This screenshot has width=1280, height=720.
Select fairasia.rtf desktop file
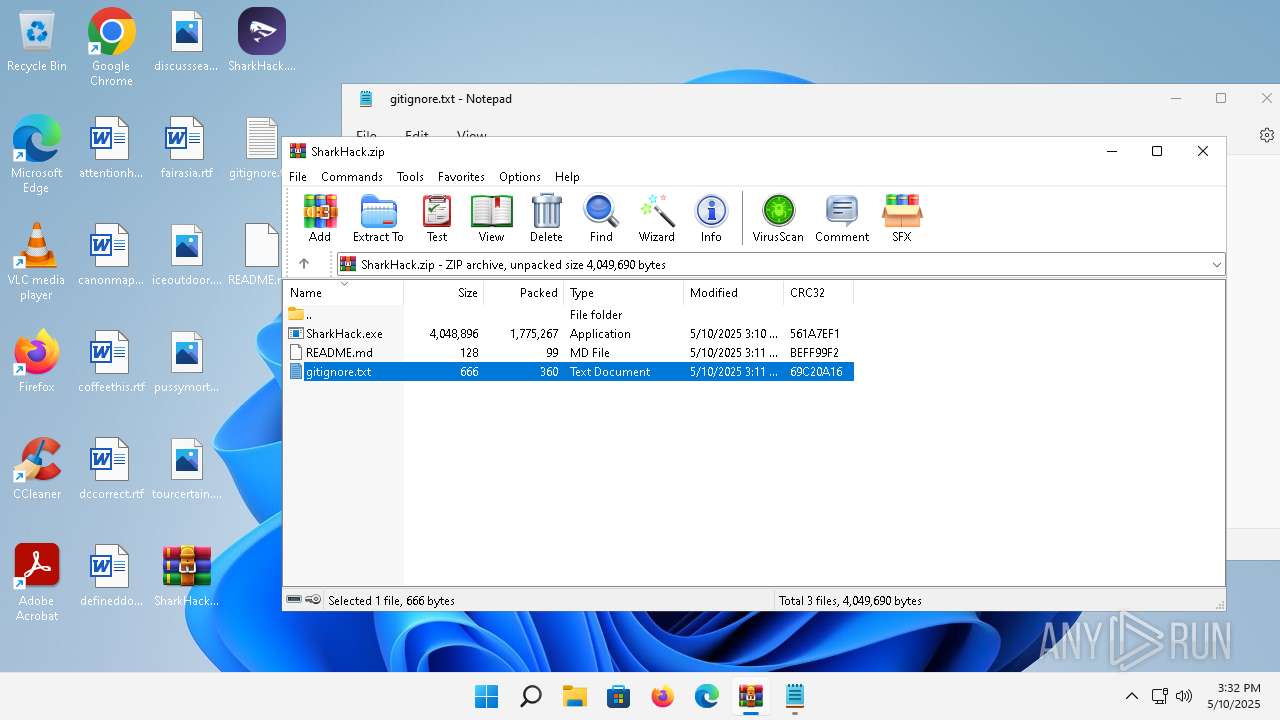[186, 147]
